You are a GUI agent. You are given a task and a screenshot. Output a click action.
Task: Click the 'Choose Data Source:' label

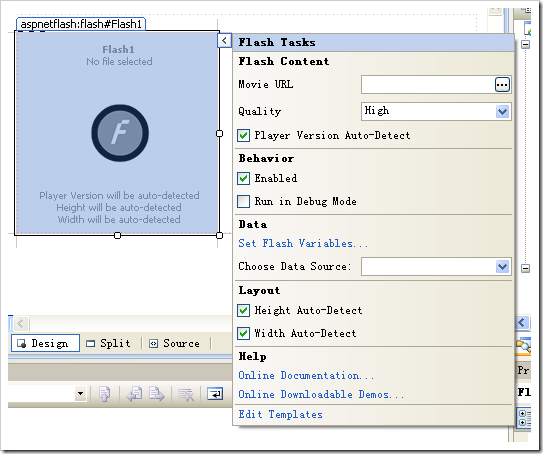click(x=295, y=266)
